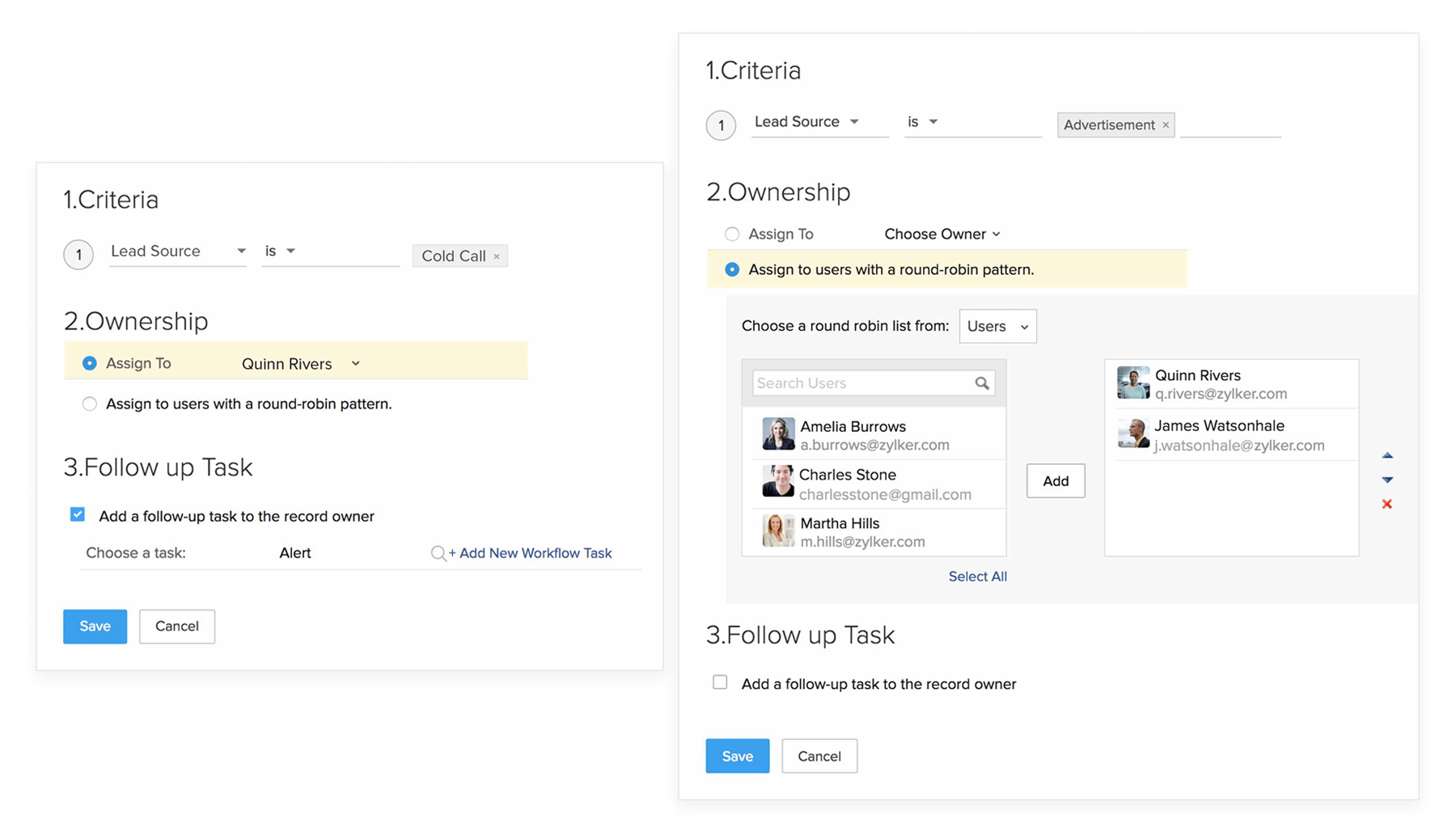Select round-robin radio in Cold Call panel
Screen dimensions: 1456x833
(90, 404)
